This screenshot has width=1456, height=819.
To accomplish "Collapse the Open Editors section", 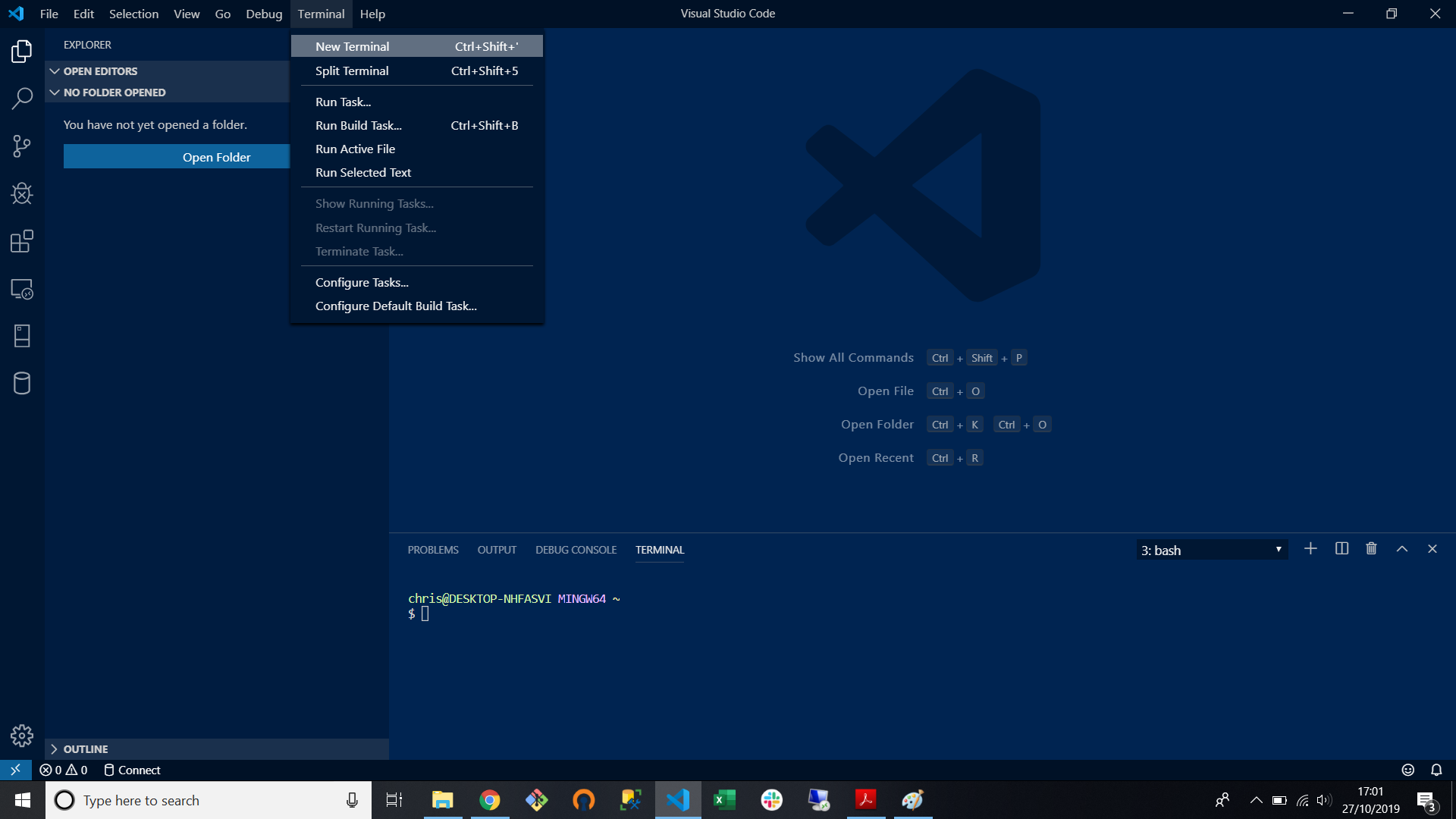I will 167,71.
